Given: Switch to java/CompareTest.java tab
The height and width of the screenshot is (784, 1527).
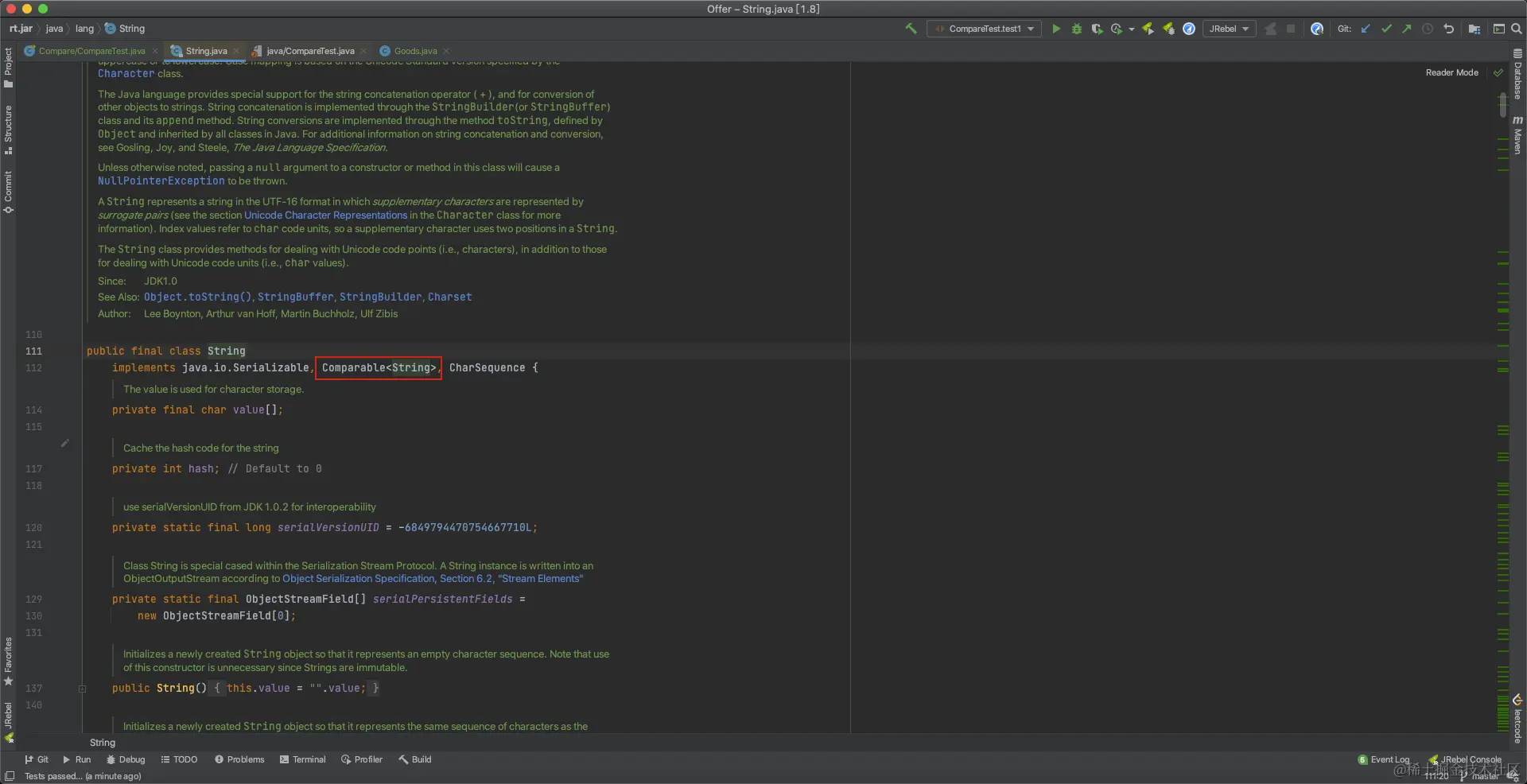Looking at the screenshot, I should (310, 51).
